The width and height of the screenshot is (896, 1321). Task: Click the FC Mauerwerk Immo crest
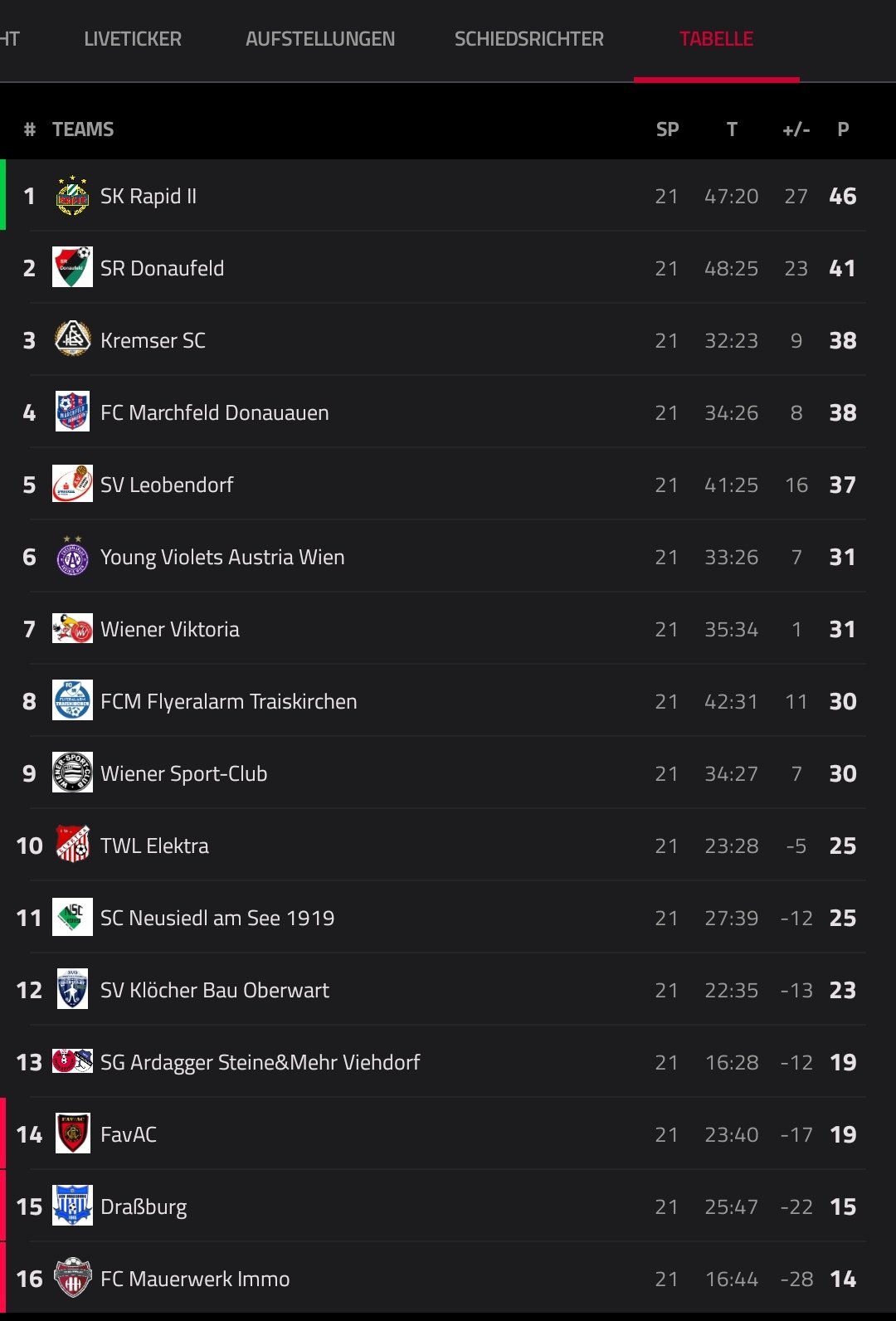point(72,1278)
